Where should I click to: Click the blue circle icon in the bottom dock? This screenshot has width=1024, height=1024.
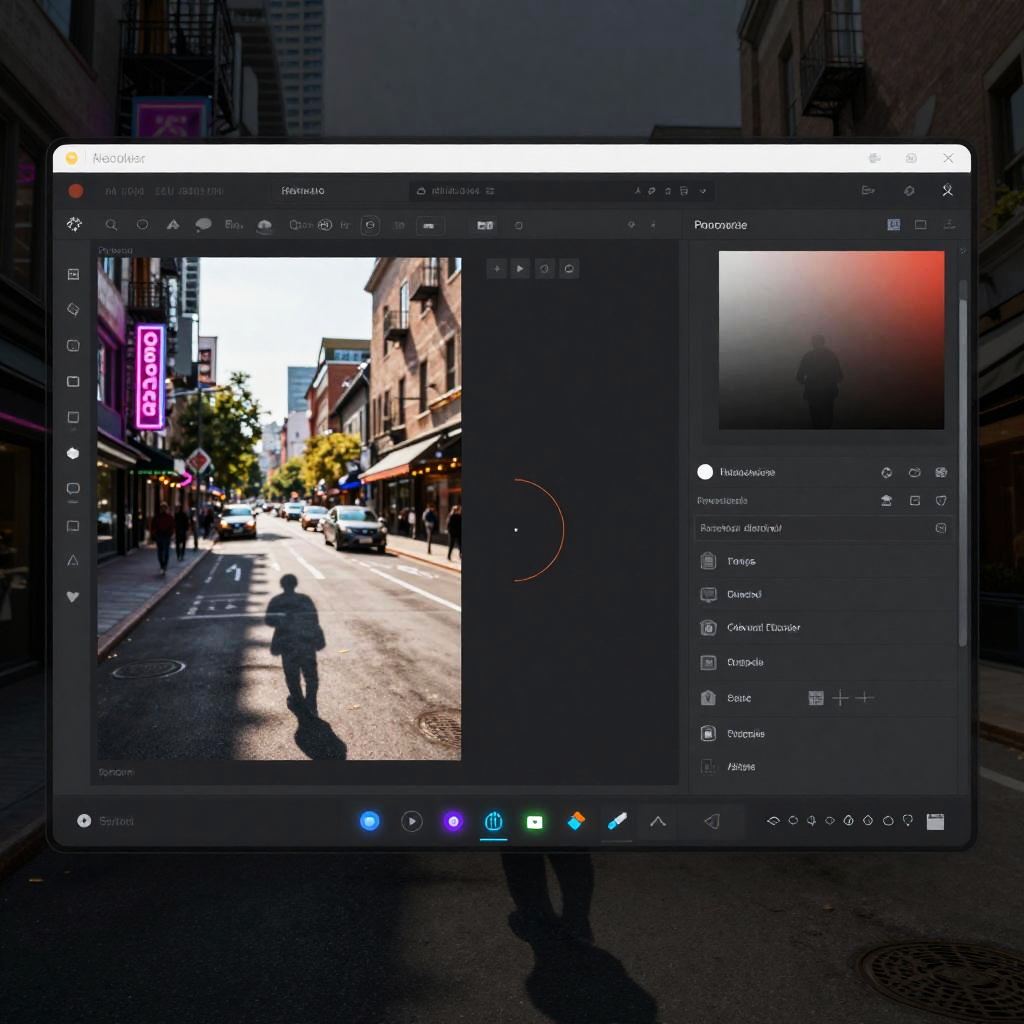370,821
